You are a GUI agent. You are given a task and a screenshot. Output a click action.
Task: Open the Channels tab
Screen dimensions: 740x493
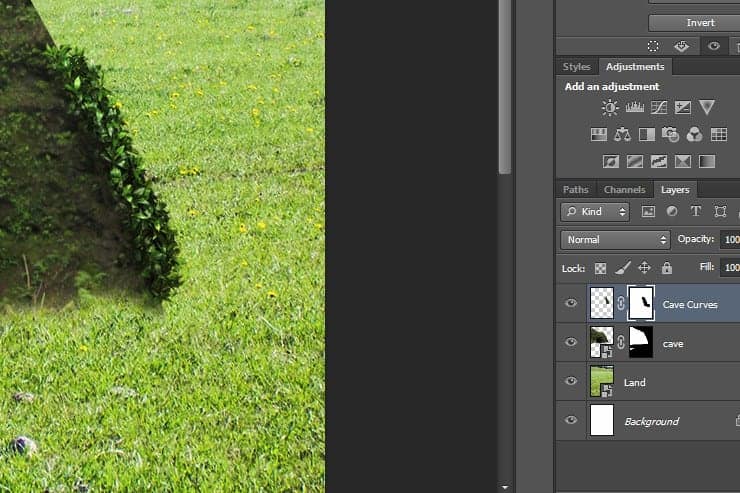tap(624, 190)
